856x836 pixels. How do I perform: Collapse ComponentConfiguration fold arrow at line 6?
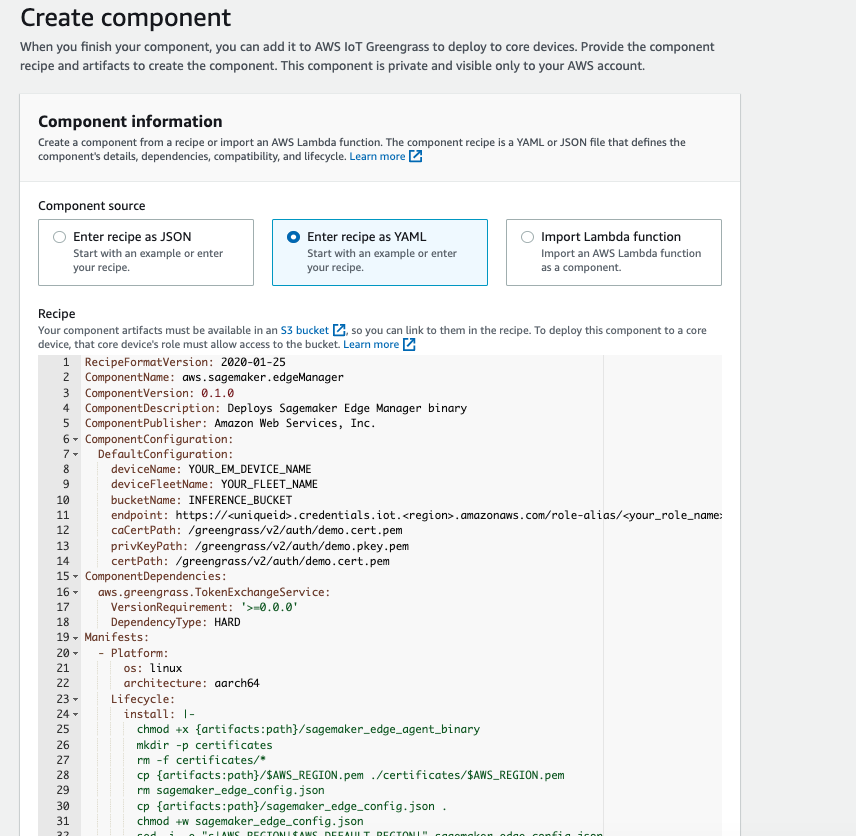(x=76, y=440)
